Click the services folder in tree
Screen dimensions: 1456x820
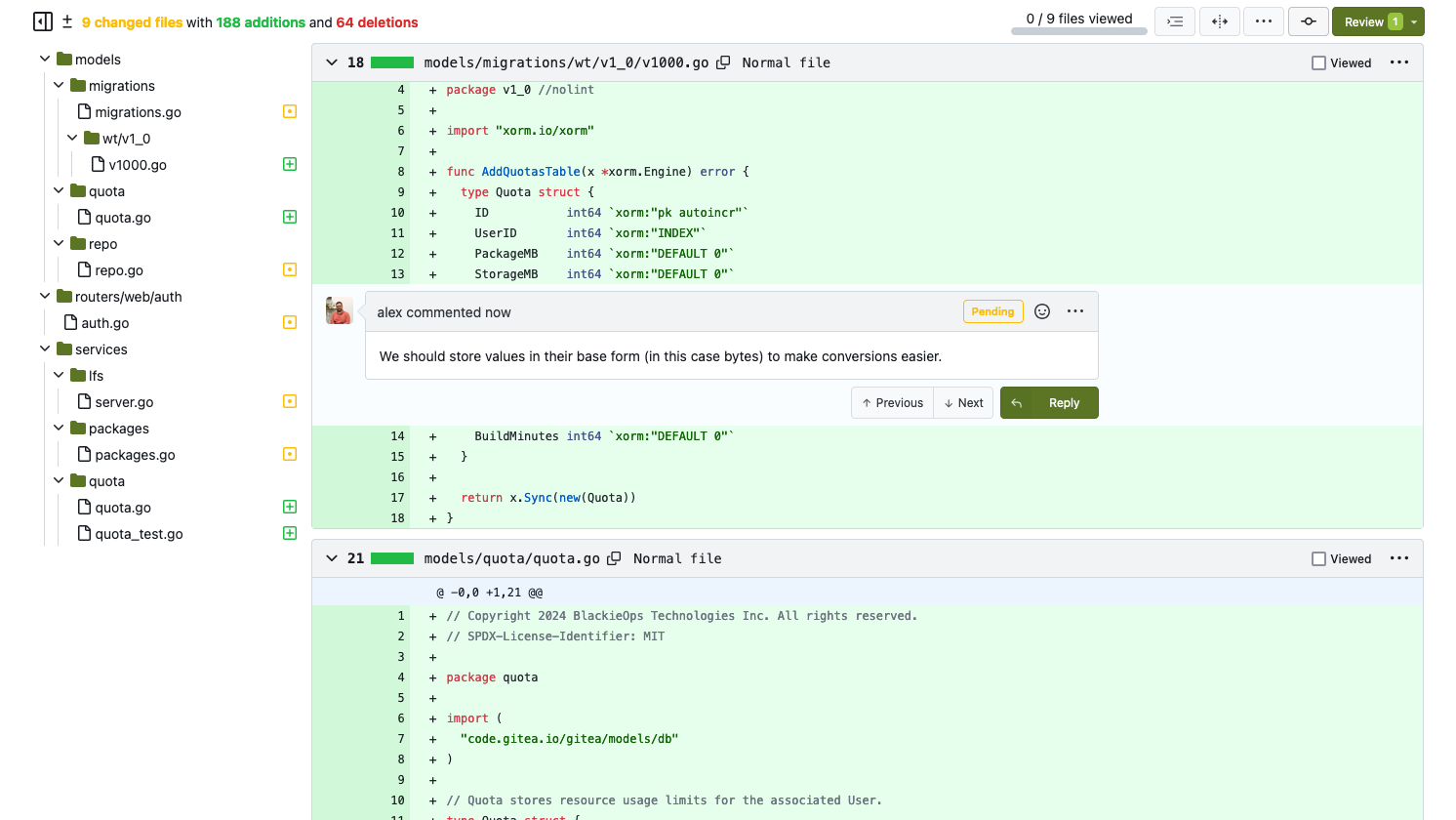point(101,349)
